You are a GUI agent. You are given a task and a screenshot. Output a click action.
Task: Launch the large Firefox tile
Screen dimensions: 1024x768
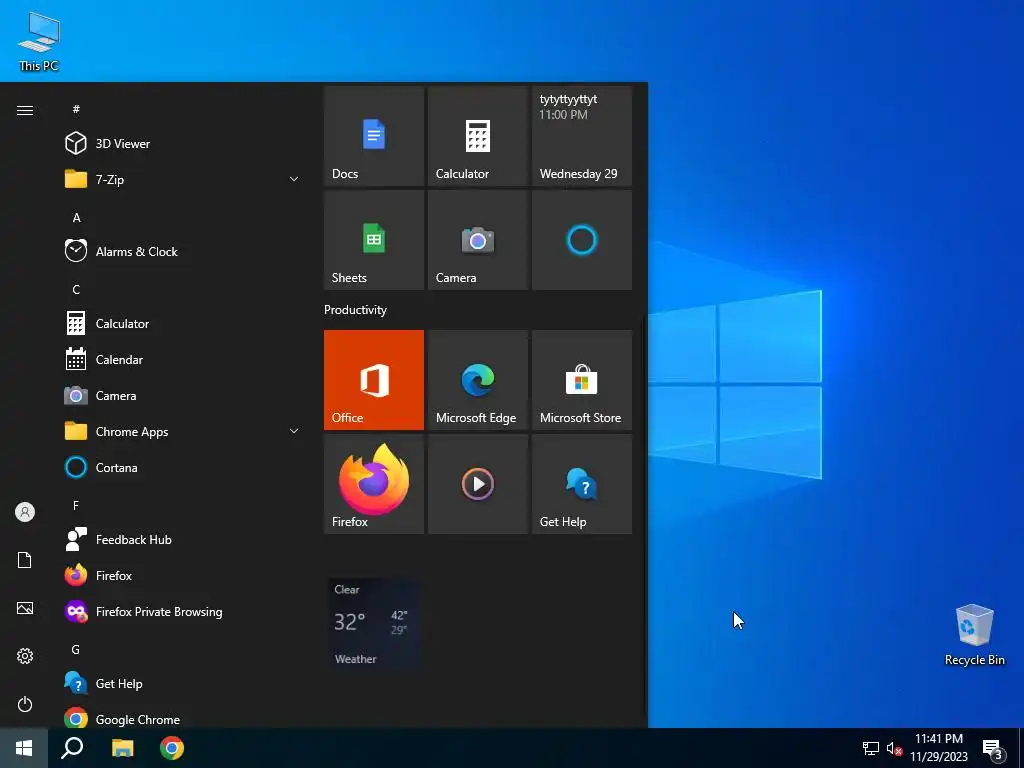pos(374,484)
